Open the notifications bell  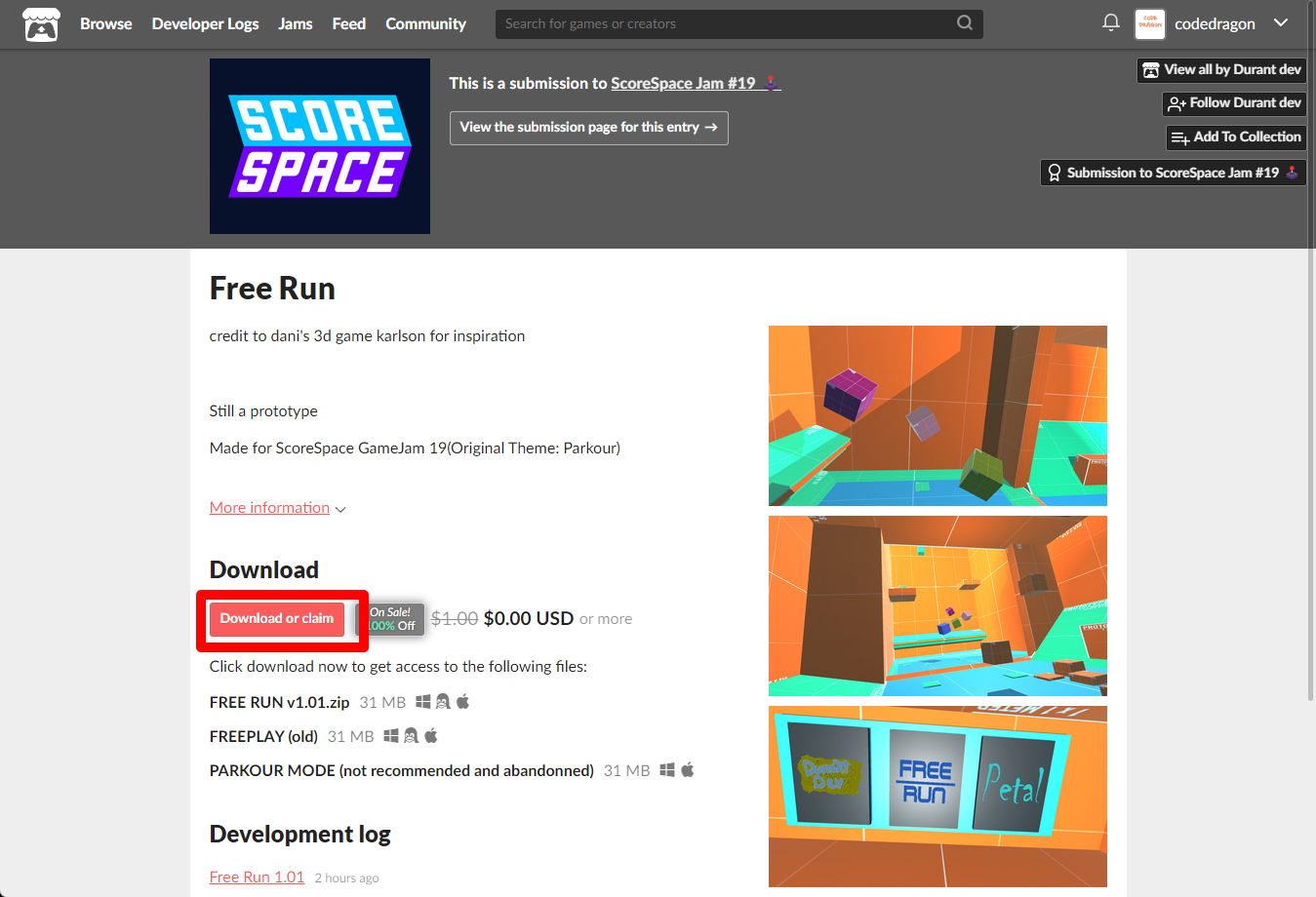pos(1110,22)
